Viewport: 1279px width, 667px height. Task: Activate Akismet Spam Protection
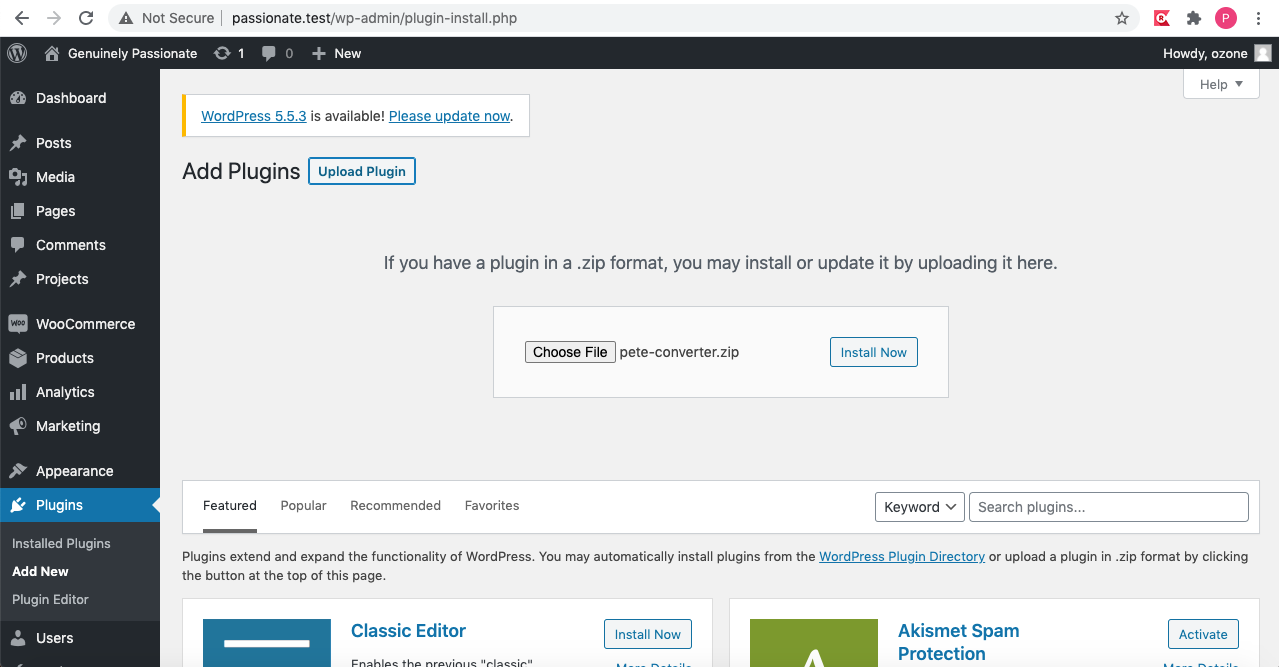1203,634
